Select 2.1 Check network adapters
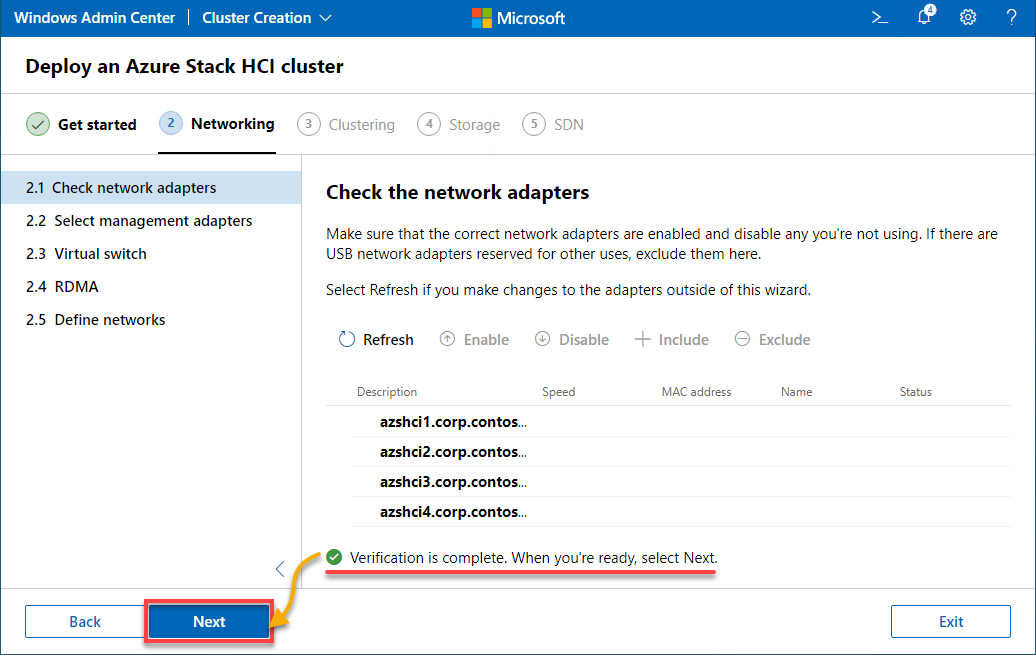This screenshot has height=655, width=1036. [x=151, y=188]
